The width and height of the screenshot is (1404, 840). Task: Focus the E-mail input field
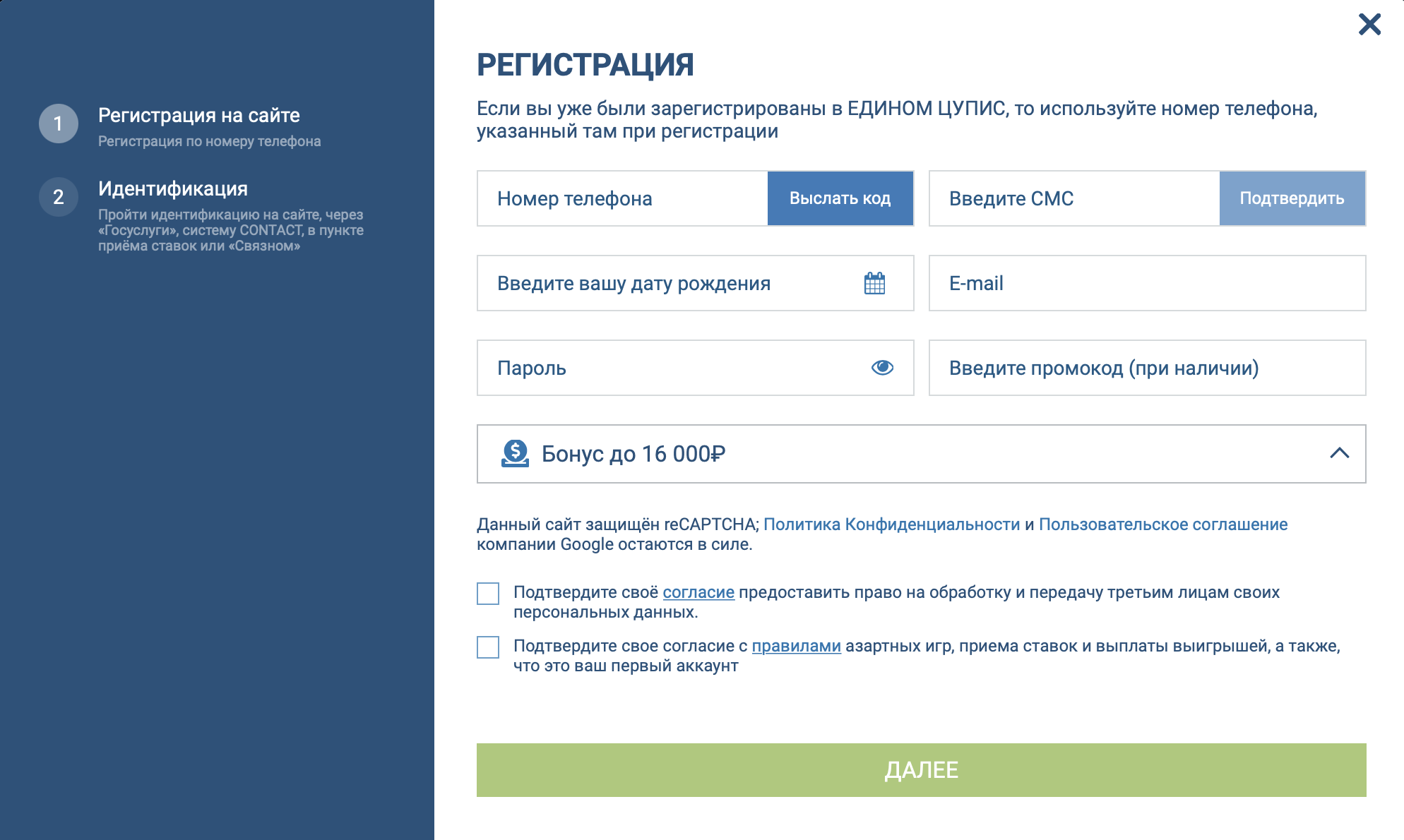point(1148,283)
